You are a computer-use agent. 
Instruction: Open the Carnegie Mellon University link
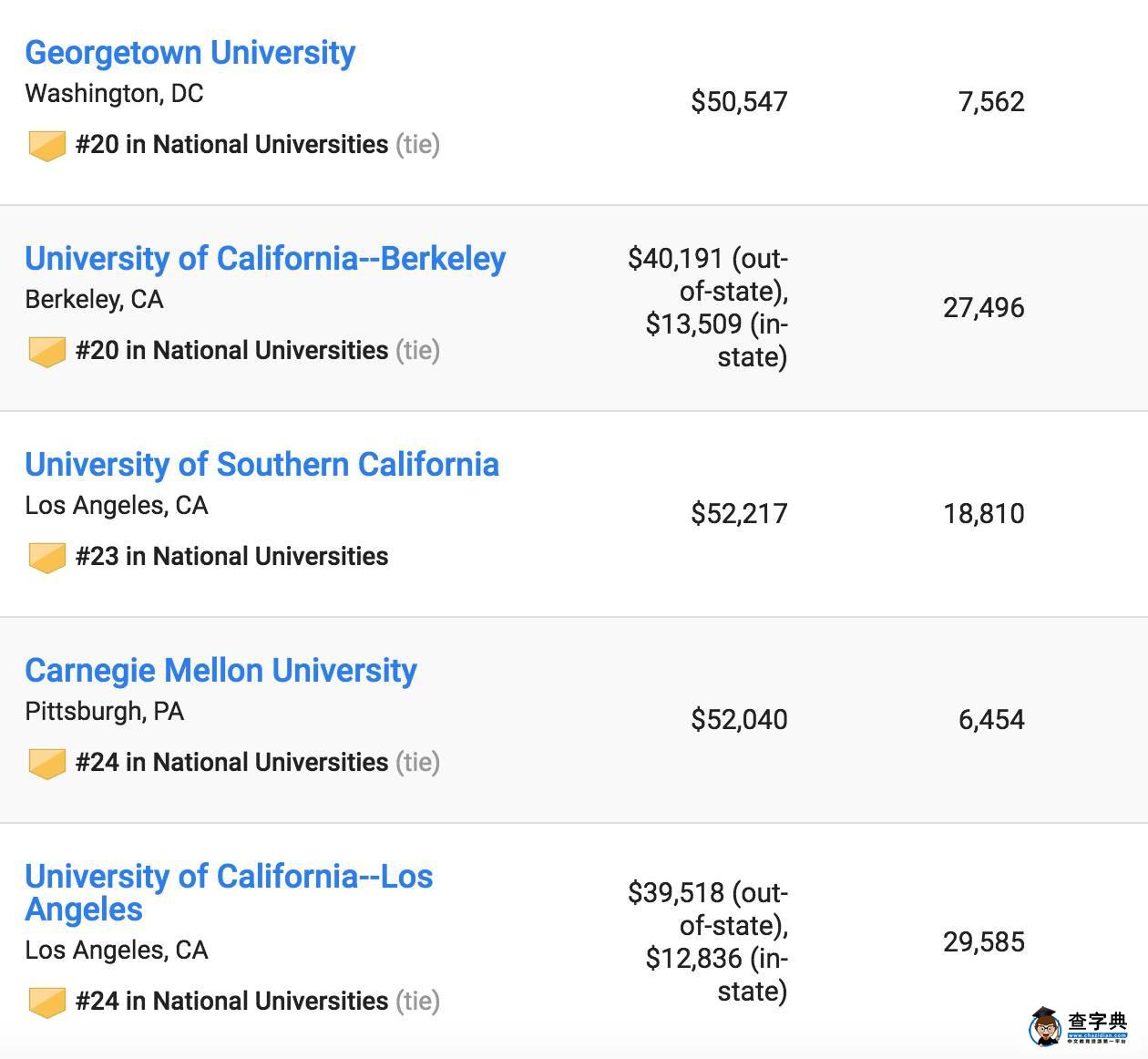tap(220, 671)
